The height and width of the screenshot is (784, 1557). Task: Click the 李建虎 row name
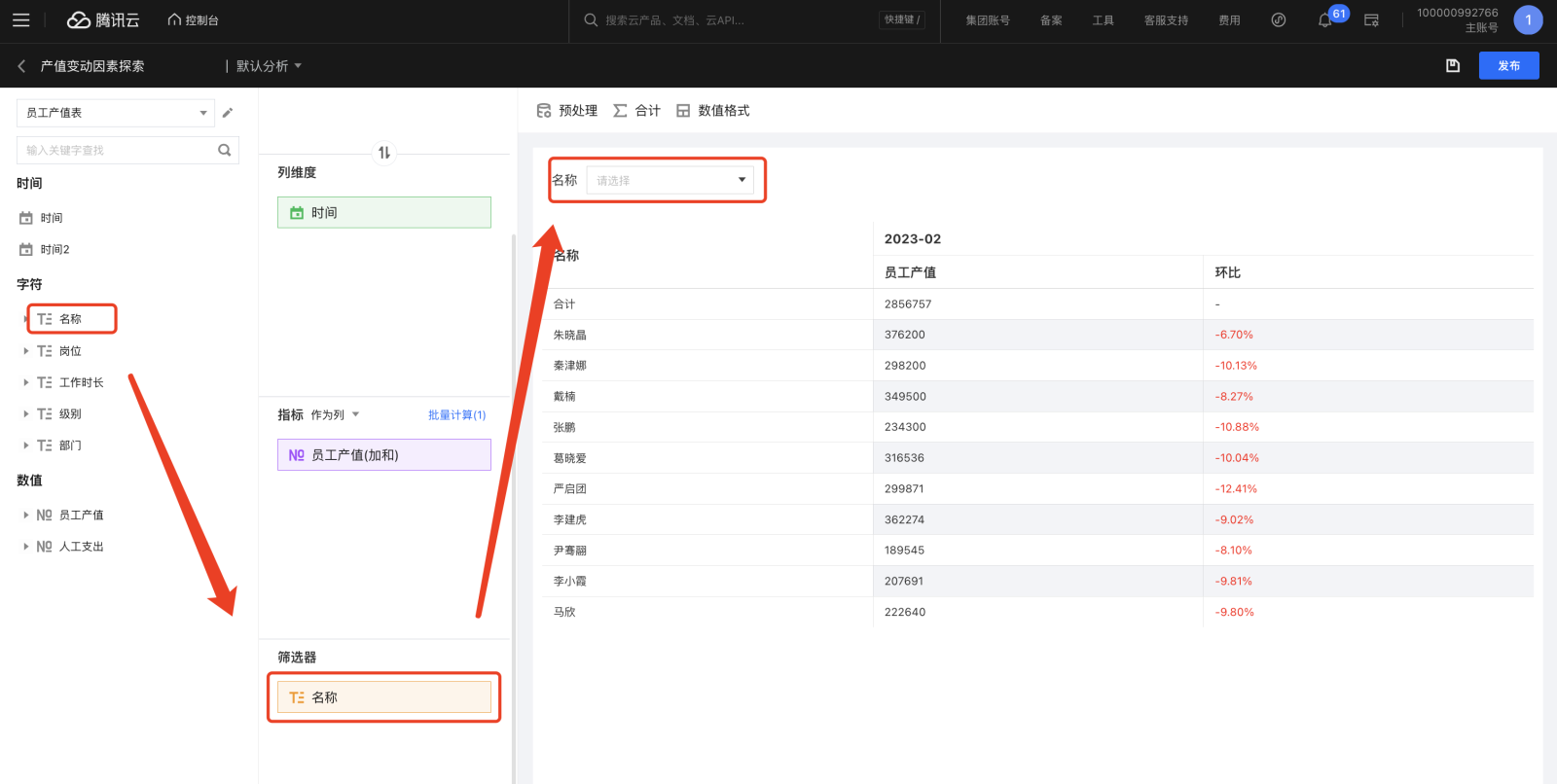(570, 520)
